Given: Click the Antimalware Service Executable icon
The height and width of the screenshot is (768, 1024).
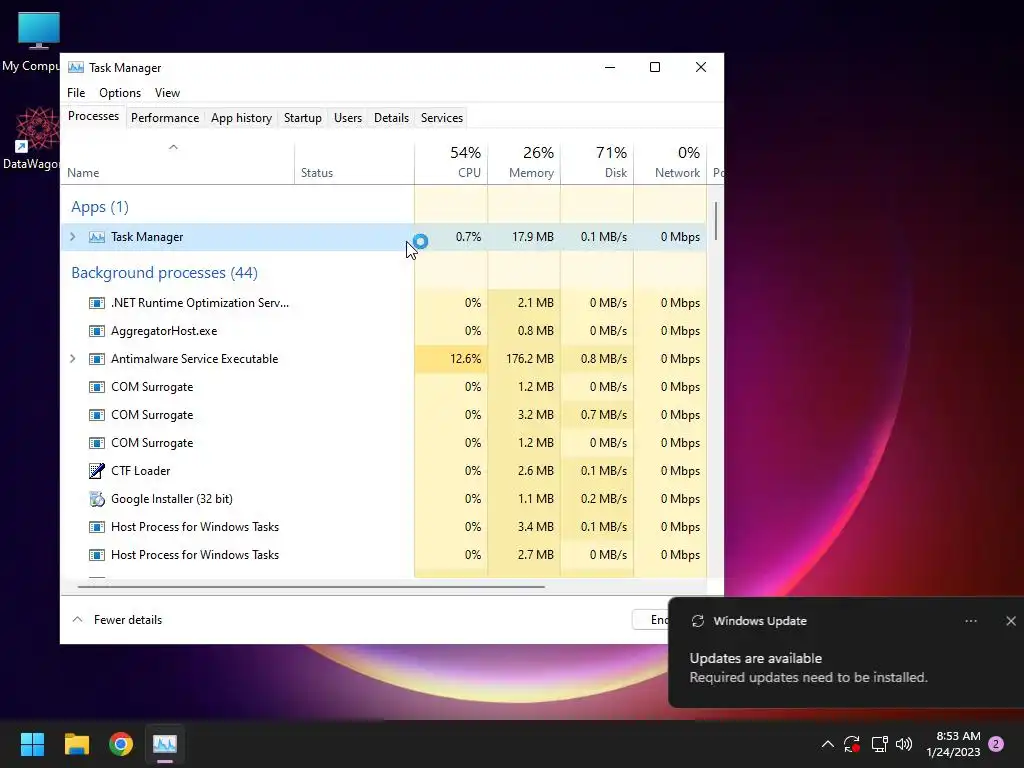Looking at the screenshot, I should (x=97, y=359).
